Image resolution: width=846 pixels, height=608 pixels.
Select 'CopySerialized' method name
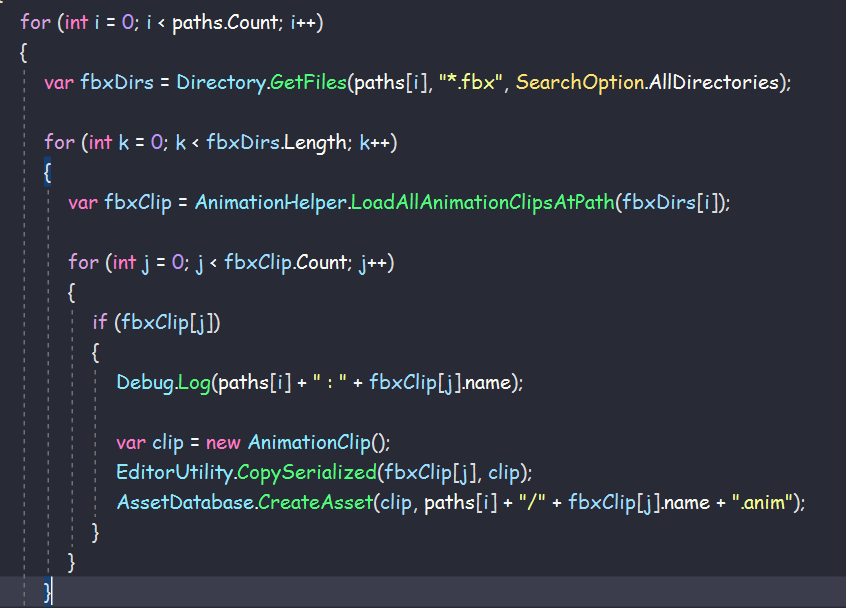click(x=306, y=473)
